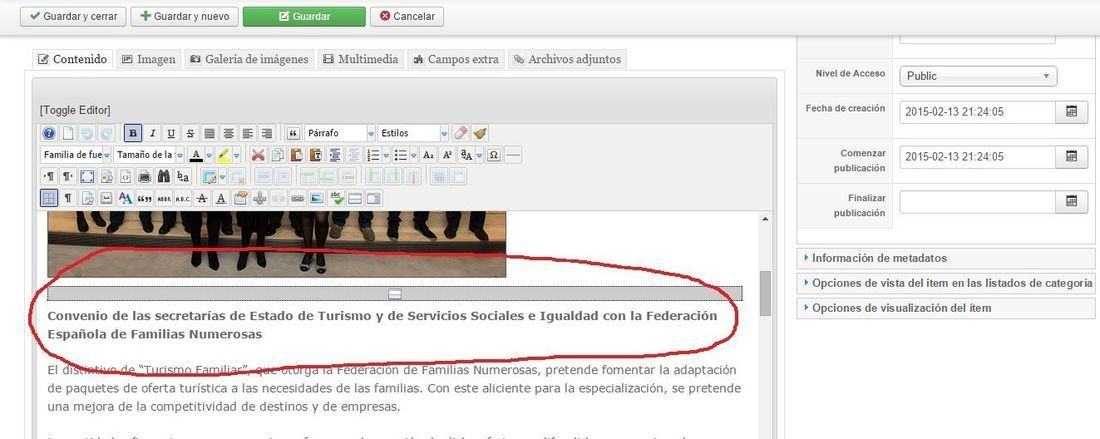This screenshot has height=439, width=1100.
Task: Insert image icon in editor toolbar
Action: point(316,198)
